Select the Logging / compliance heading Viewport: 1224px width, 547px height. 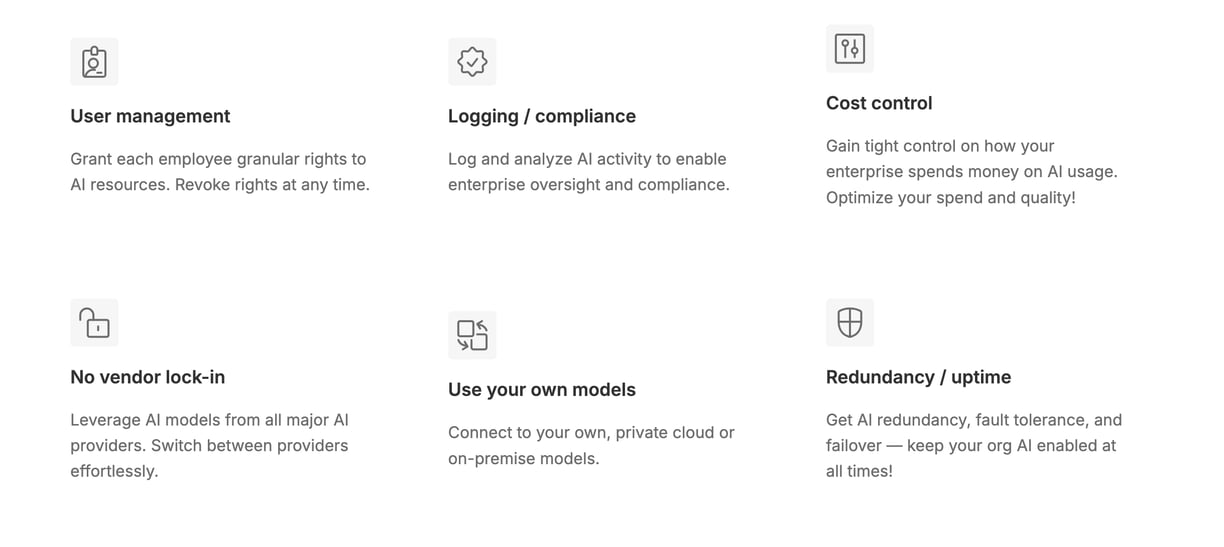pyautogui.click(x=542, y=116)
